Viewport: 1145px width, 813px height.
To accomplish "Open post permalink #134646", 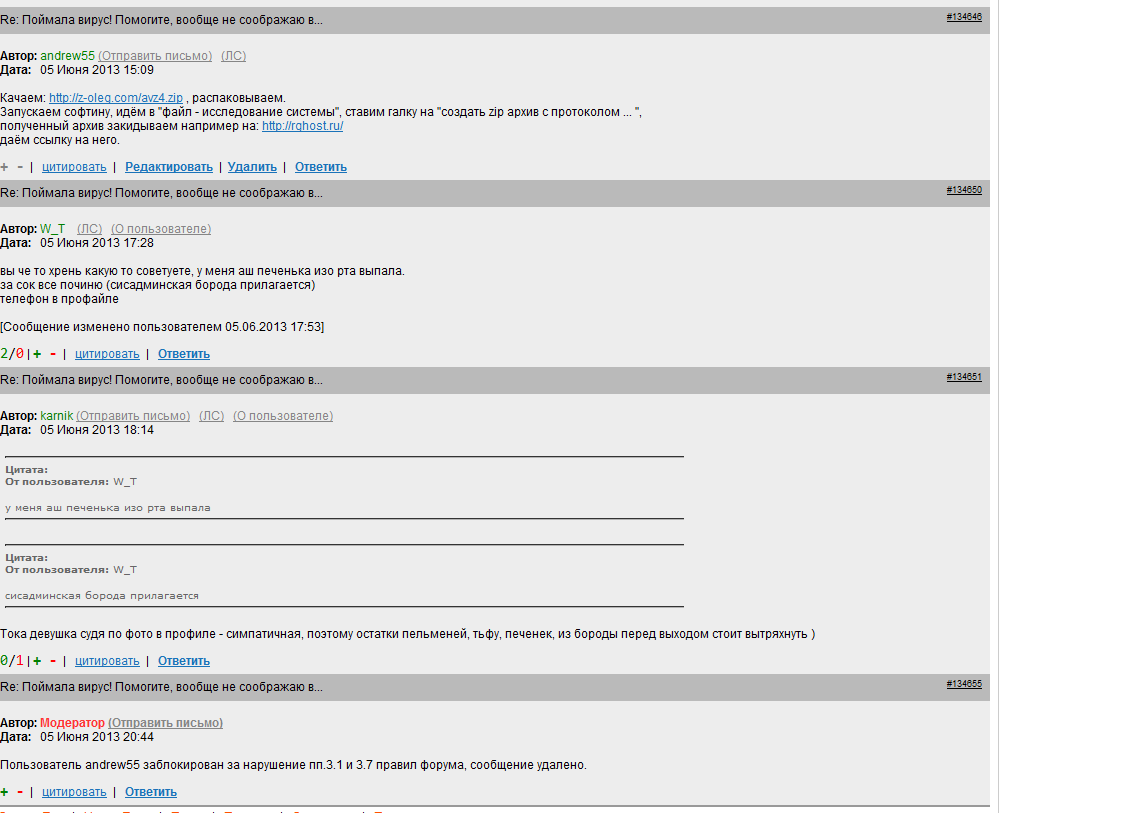I will point(964,17).
